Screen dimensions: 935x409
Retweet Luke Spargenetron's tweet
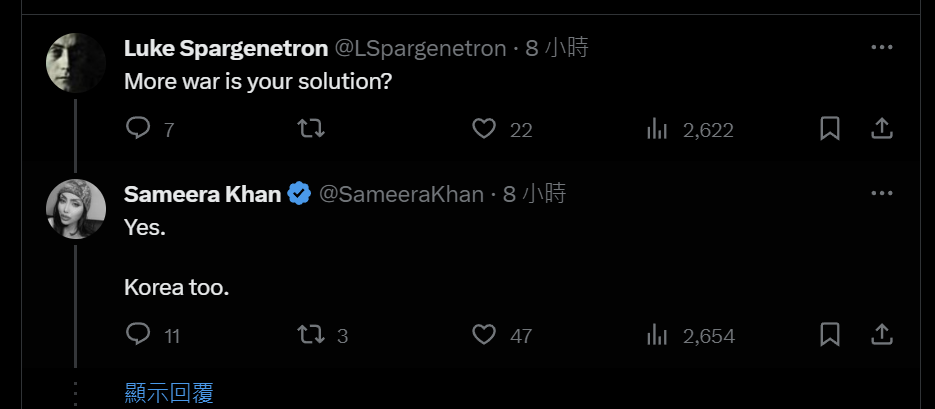point(312,129)
